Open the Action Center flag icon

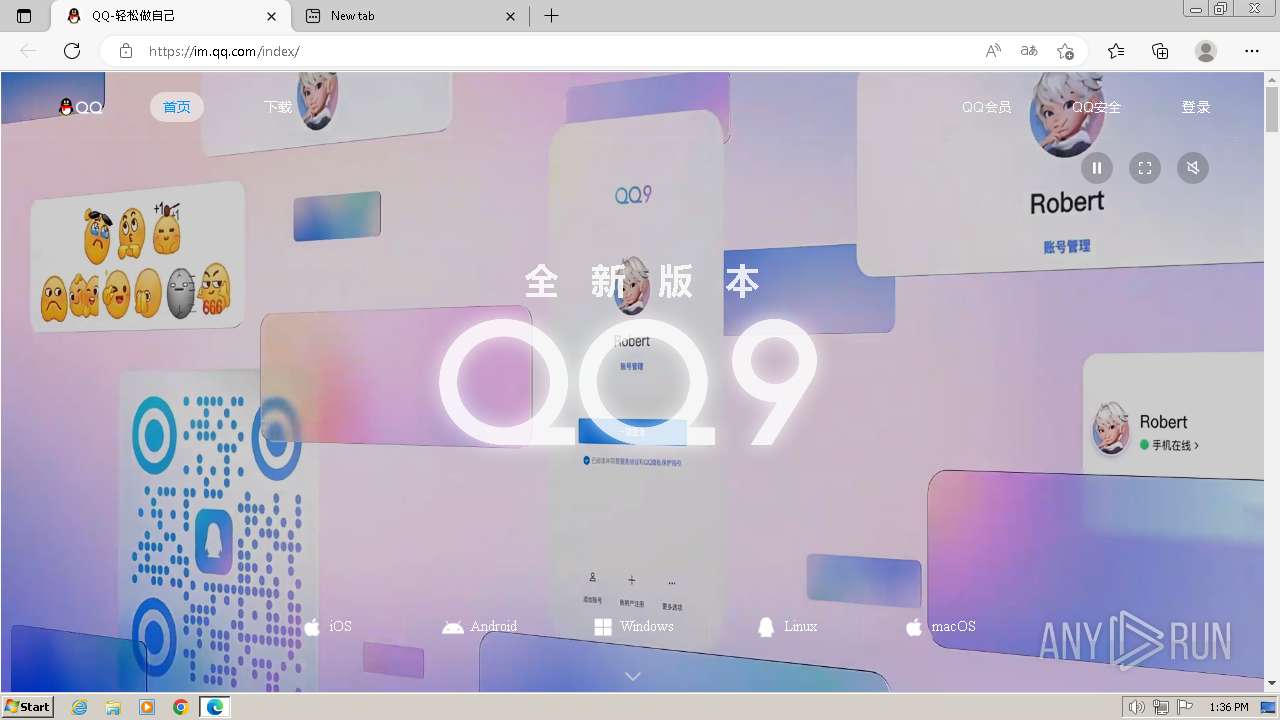(x=1185, y=707)
